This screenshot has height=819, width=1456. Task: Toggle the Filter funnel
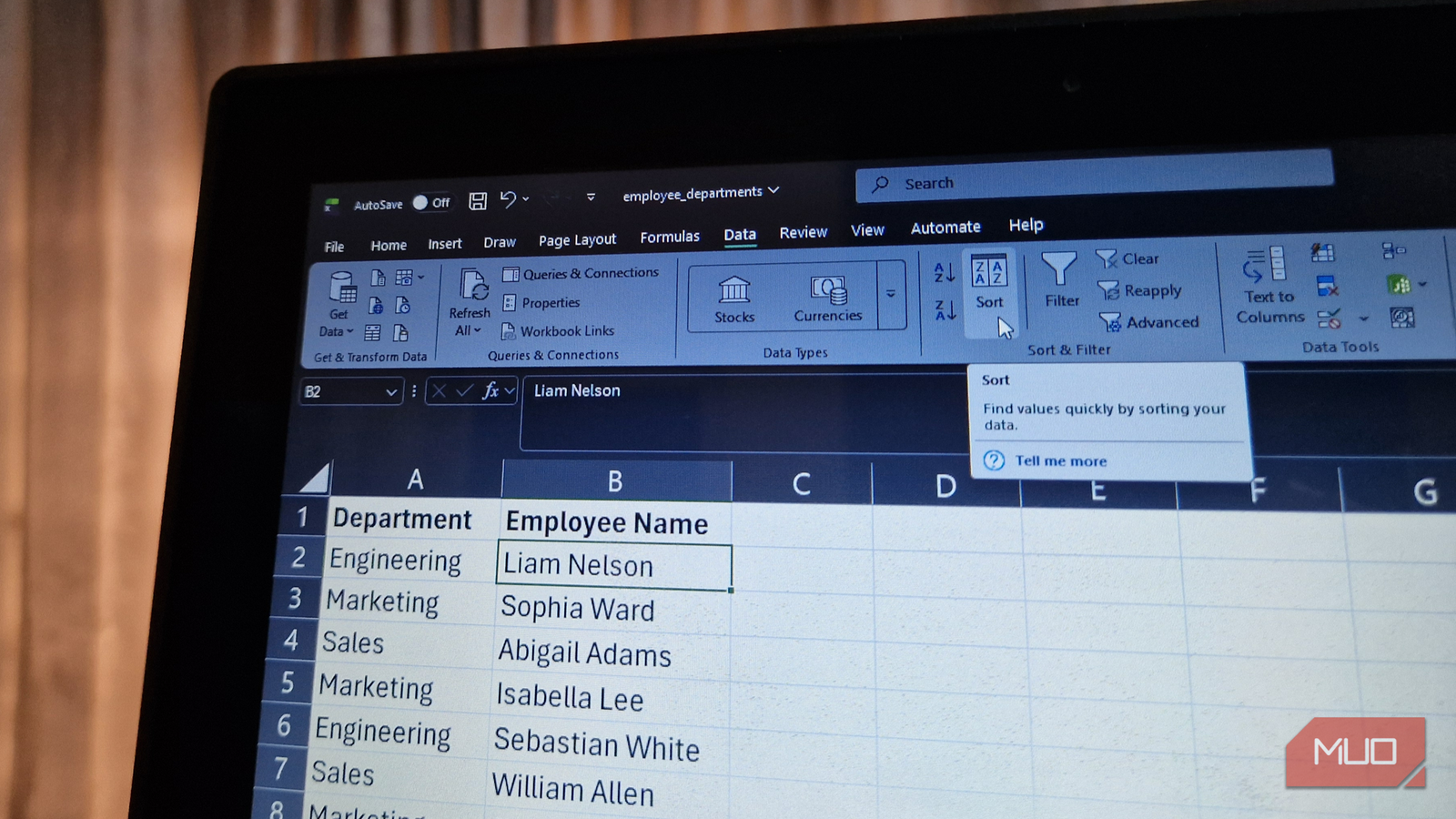[1060, 280]
